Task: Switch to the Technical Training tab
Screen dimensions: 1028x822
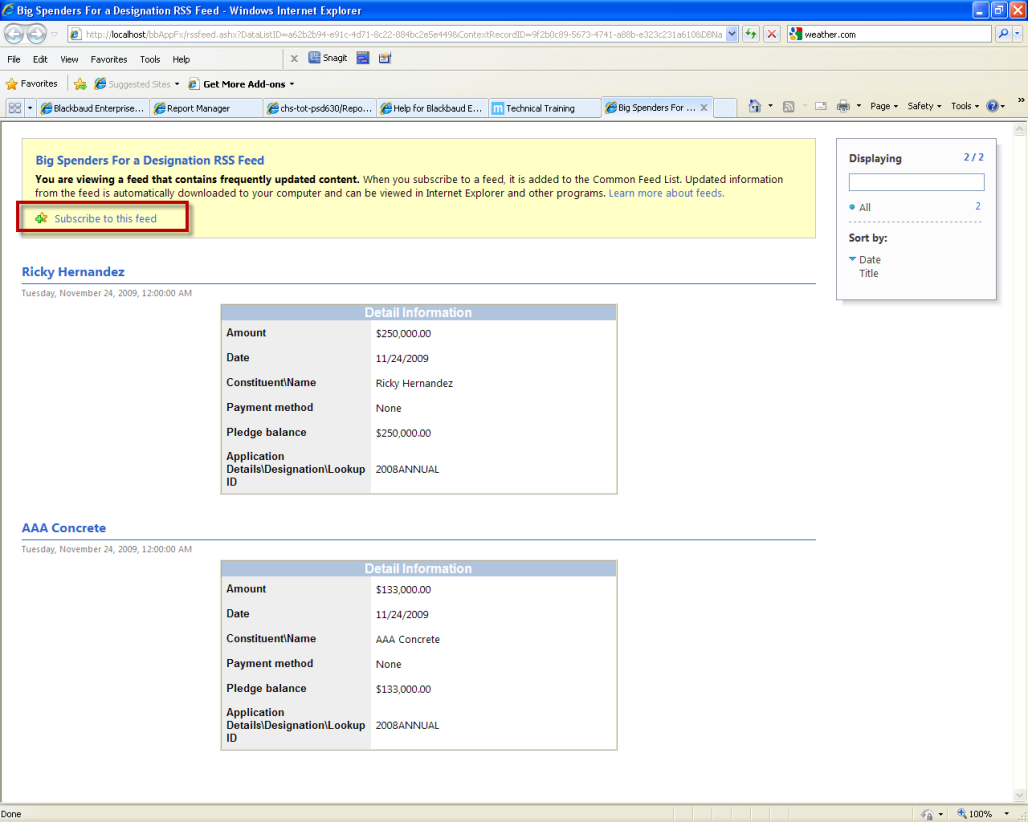Action: pos(540,108)
